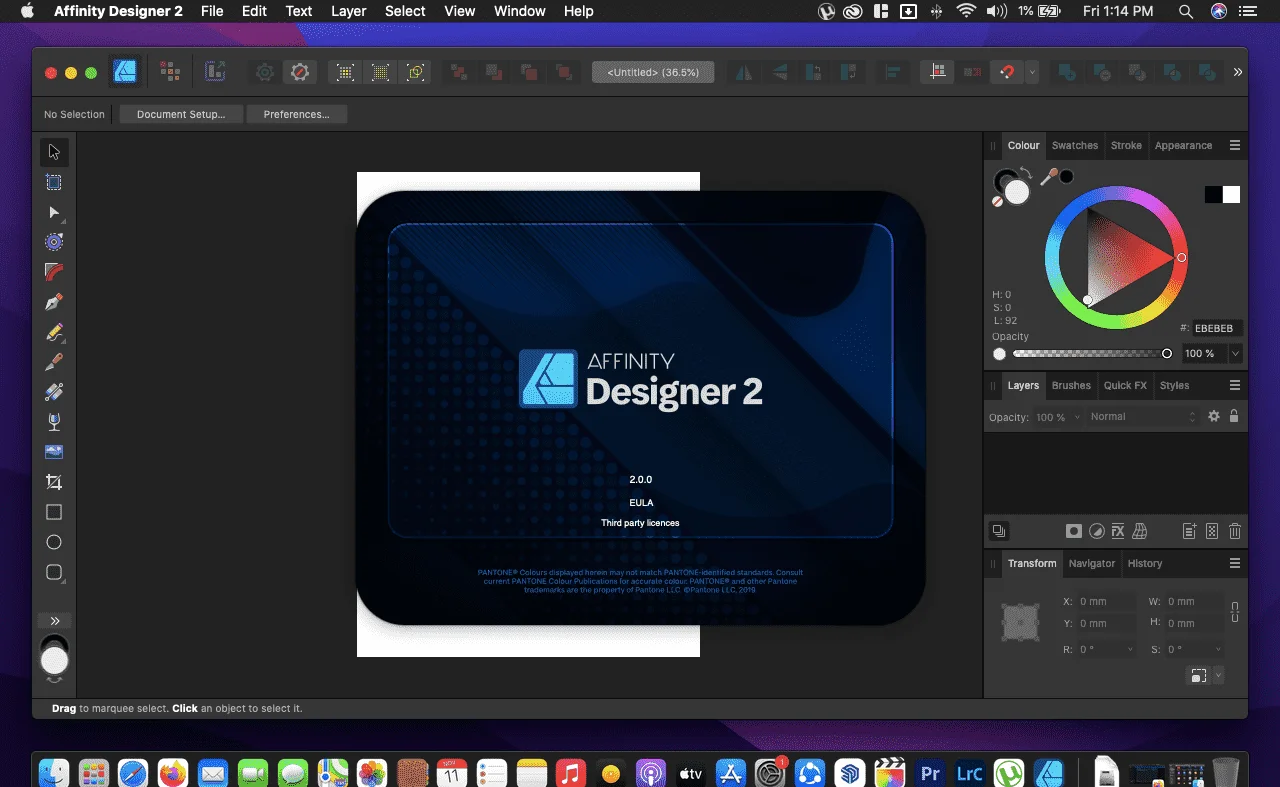Switch to Designer Persona in toolbar

pos(124,72)
